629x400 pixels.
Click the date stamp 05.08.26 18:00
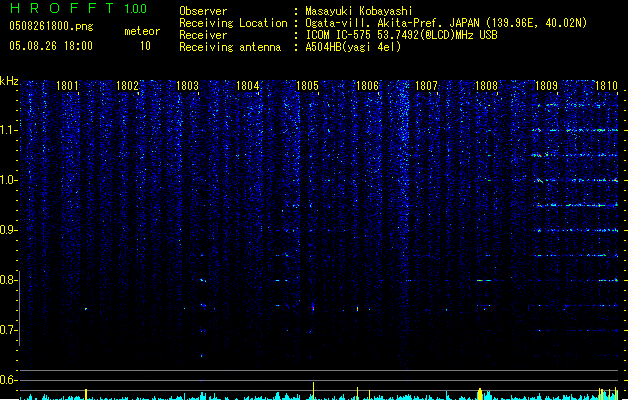pos(51,46)
